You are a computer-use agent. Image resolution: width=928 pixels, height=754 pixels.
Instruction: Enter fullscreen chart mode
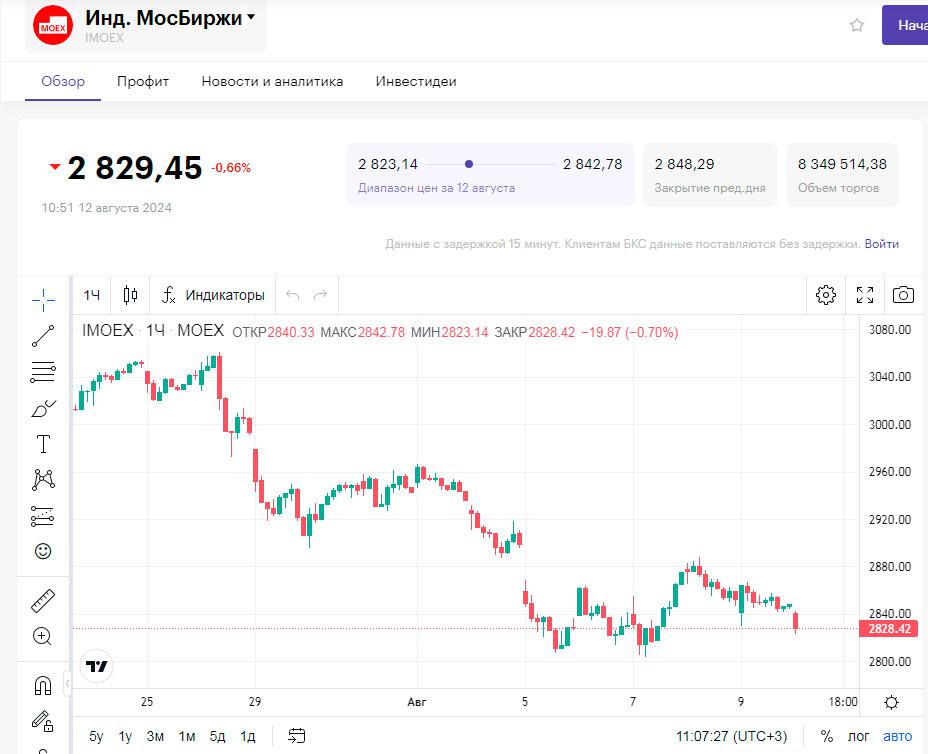(865, 295)
